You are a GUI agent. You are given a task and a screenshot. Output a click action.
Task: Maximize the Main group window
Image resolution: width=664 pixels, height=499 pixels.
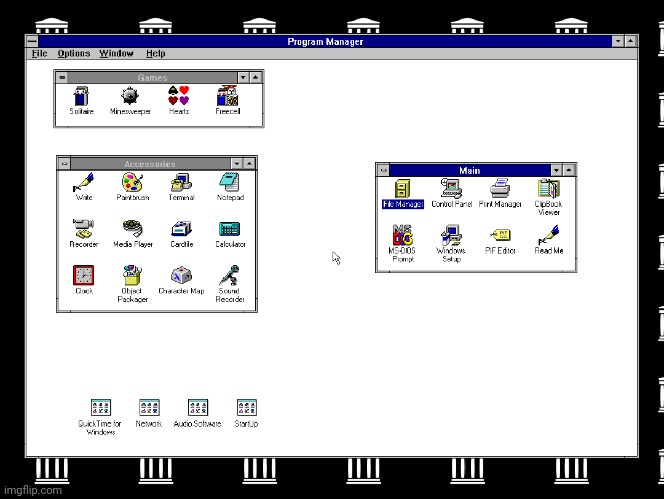pyautogui.click(x=569, y=170)
